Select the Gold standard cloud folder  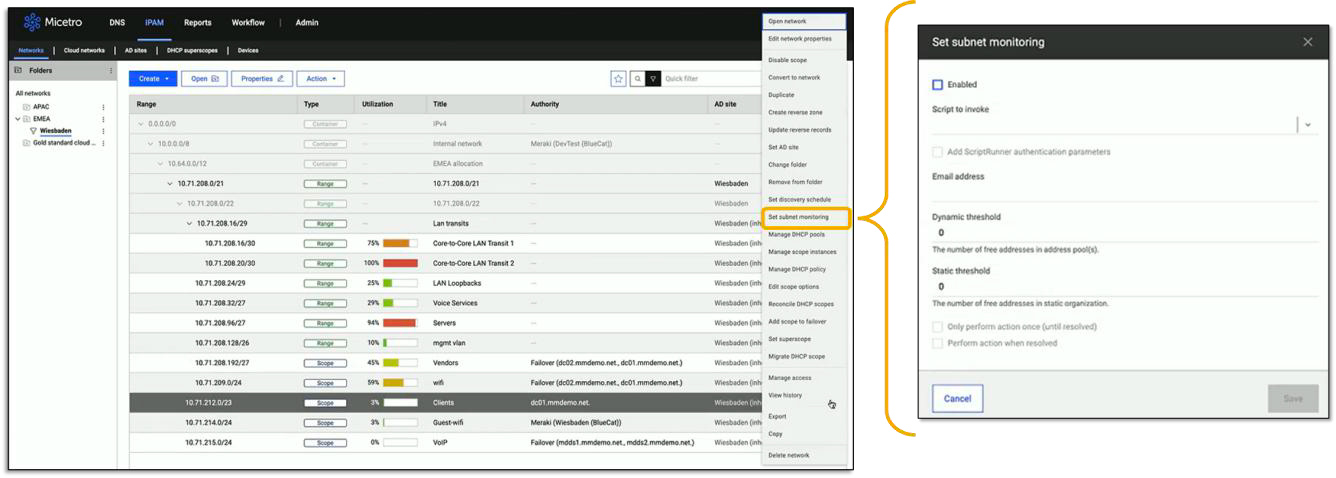[x=62, y=143]
